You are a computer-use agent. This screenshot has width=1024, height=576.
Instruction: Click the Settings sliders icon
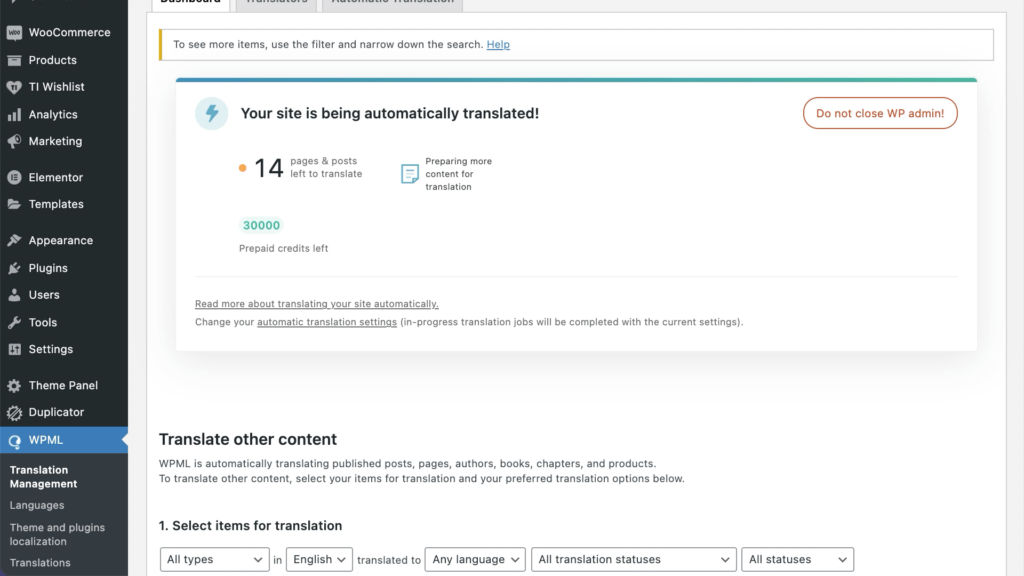click(x=14, y=349)
